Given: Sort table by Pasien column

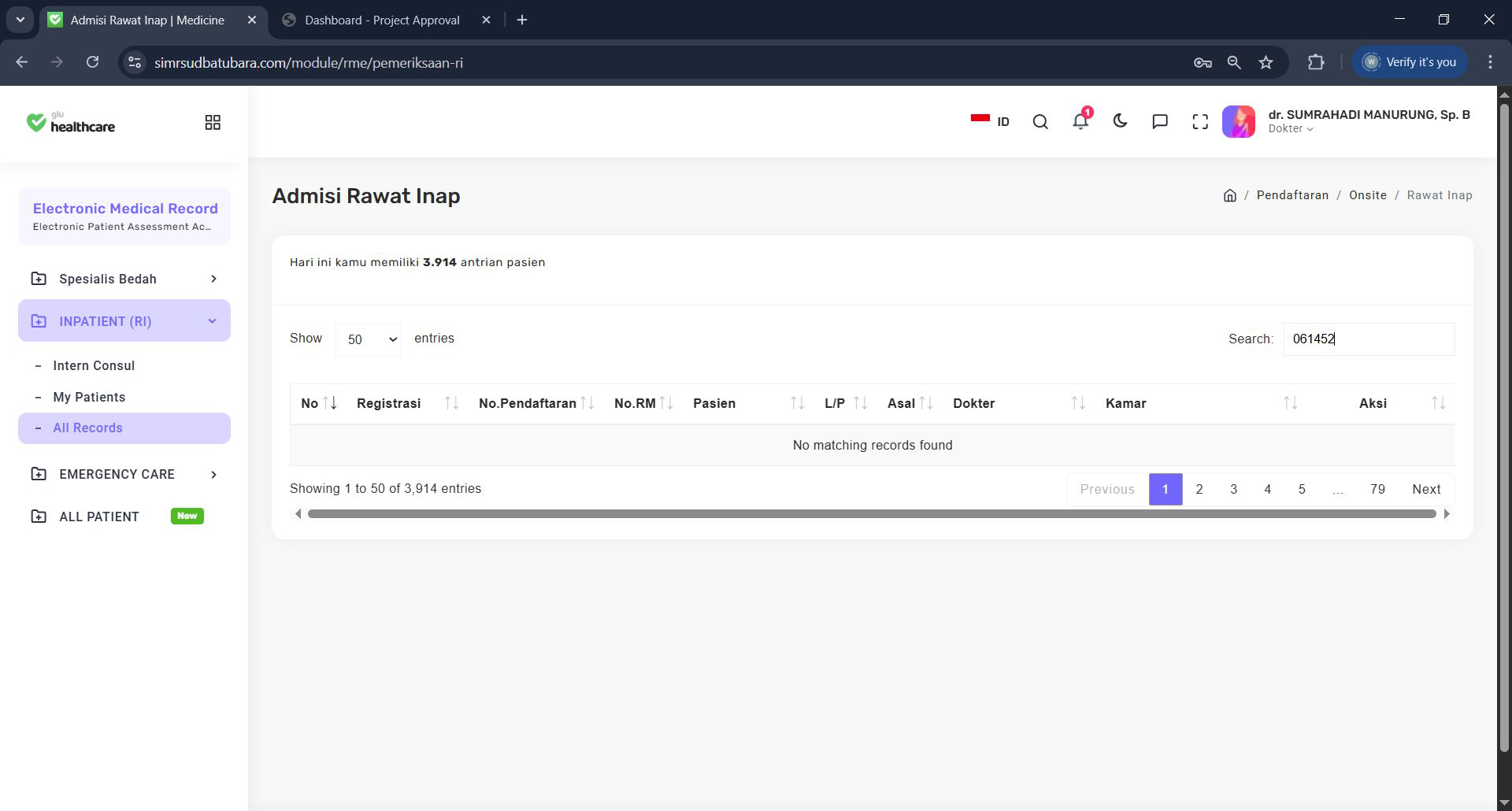Looking at the screenshot, I should click(748, 403).
